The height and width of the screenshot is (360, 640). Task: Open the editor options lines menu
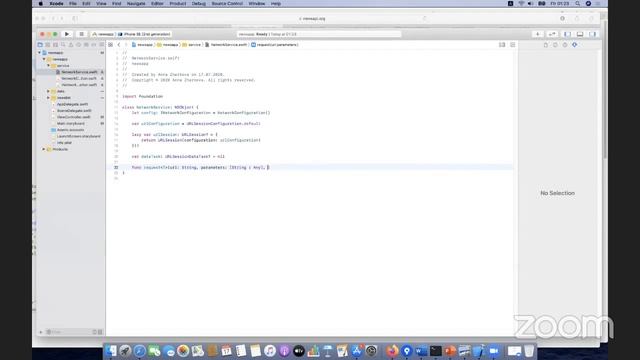[x=502, y=45]
